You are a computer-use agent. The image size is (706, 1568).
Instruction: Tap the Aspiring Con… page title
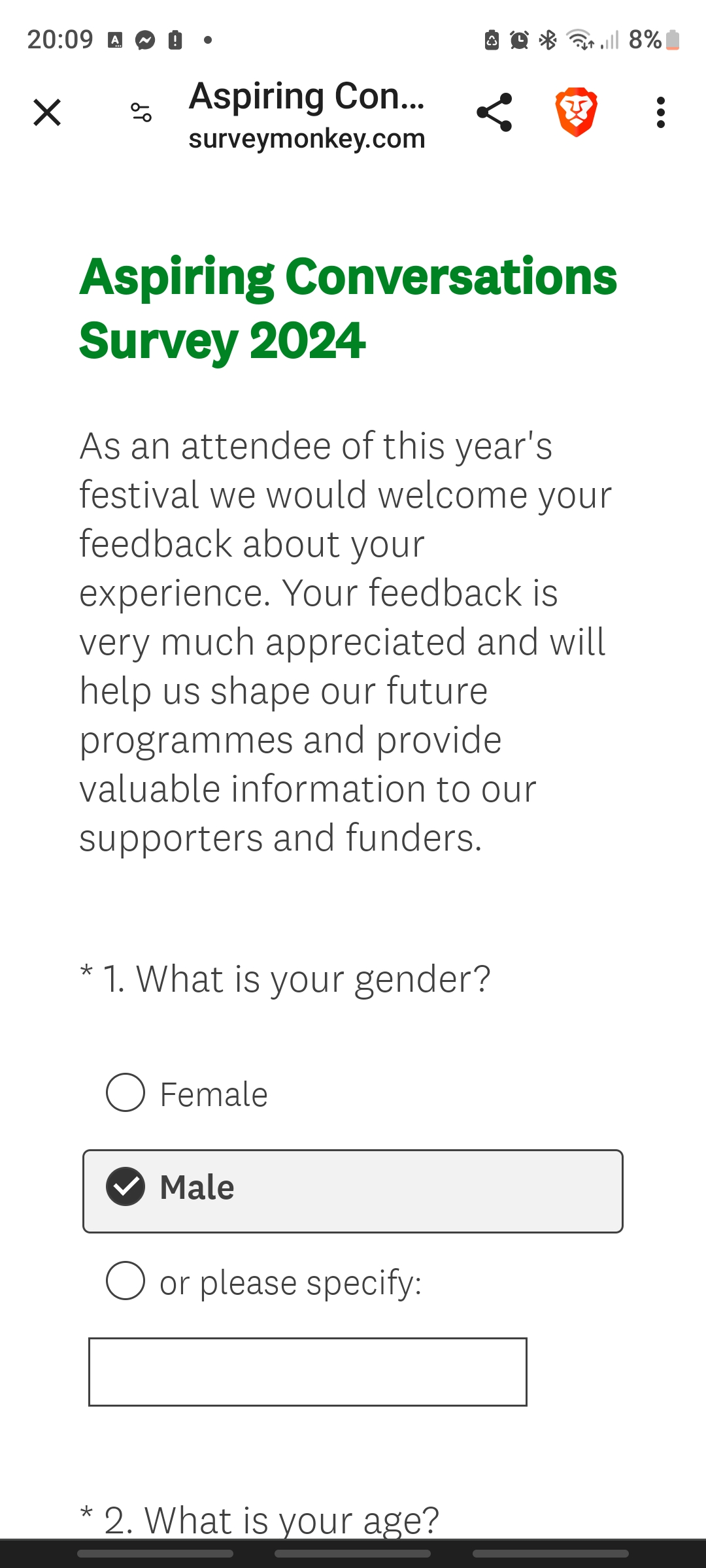pyautogui.click(x=307, y=96)
